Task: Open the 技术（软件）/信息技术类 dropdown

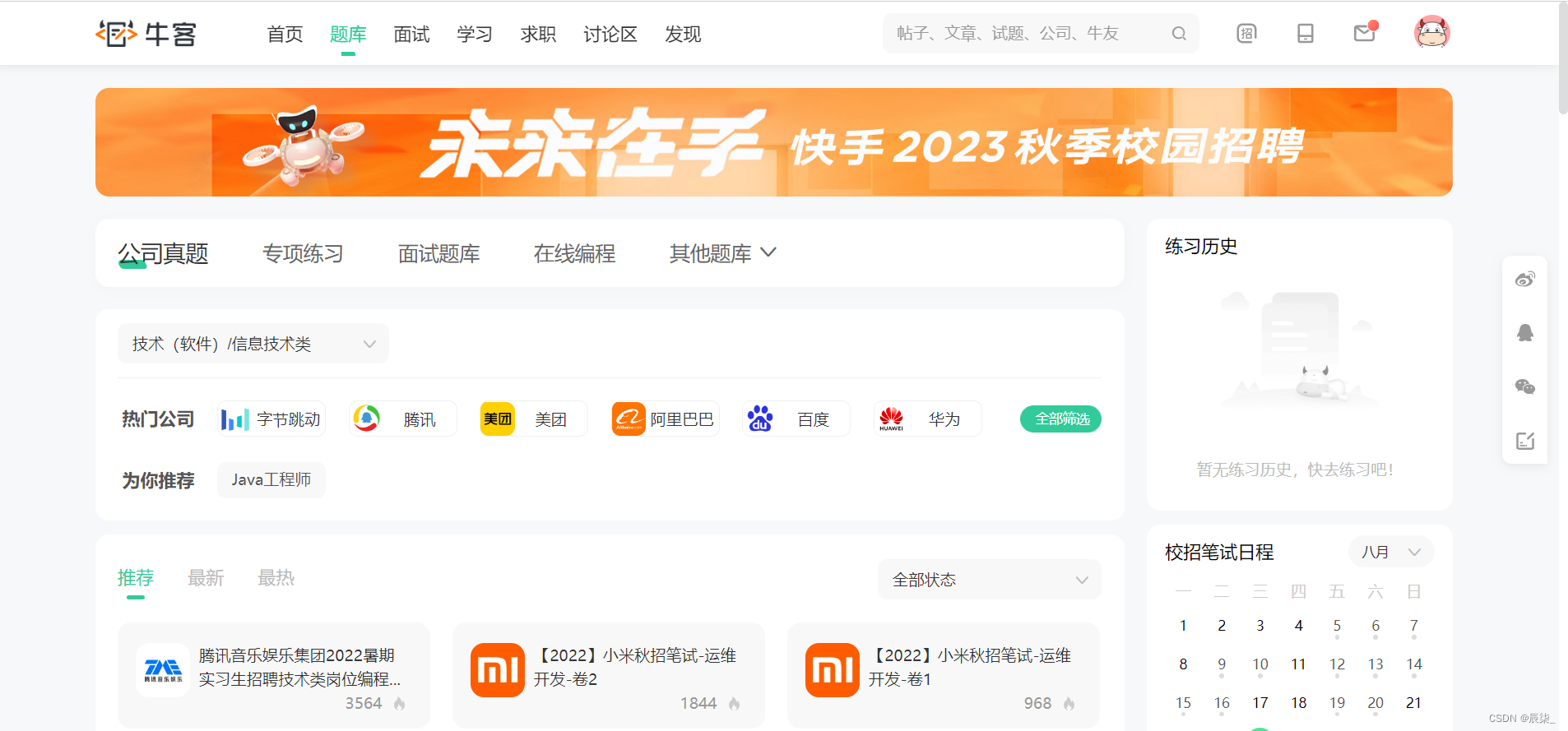Action: pos(253,344)
